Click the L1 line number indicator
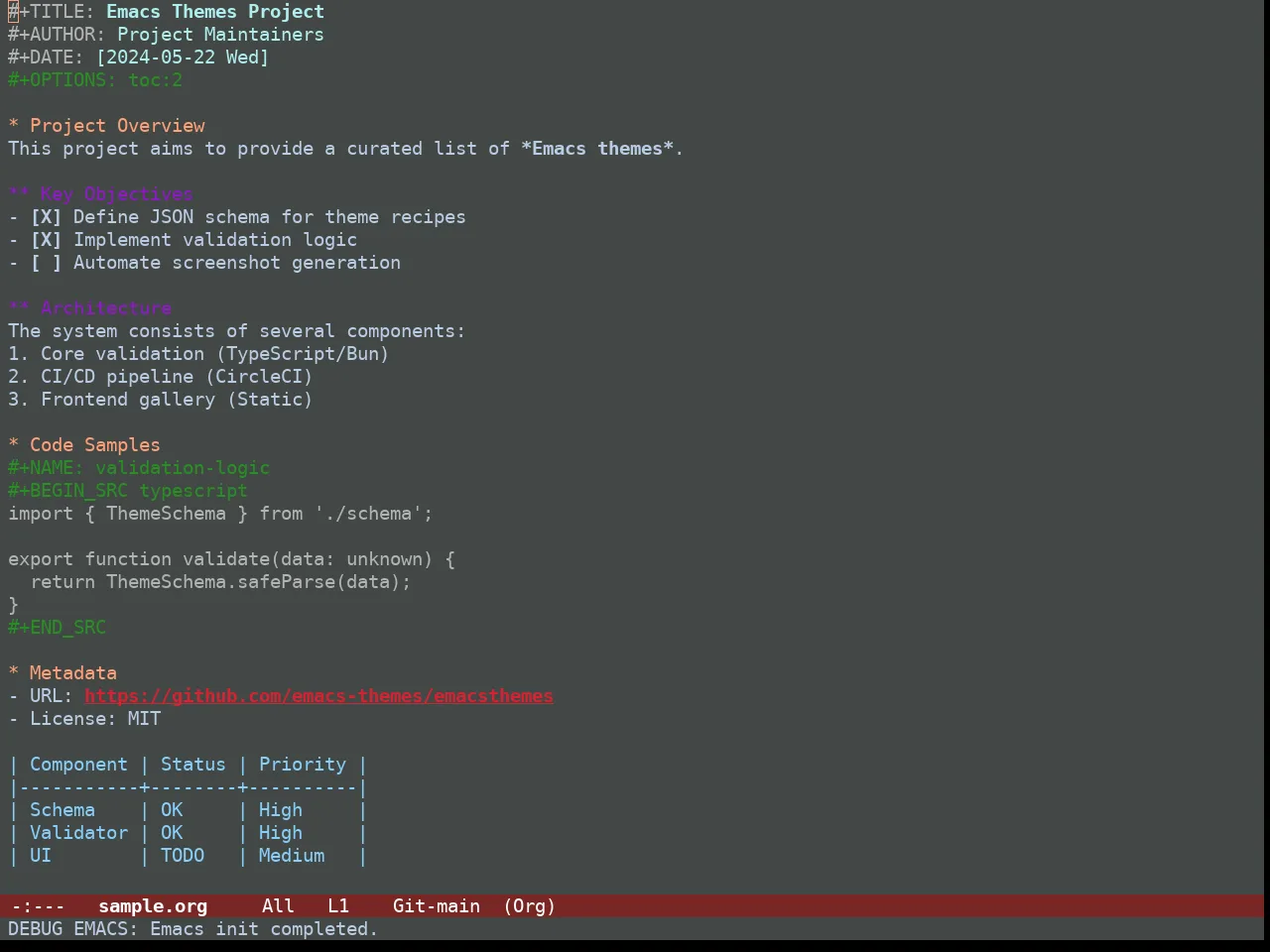This screenshot has width=1270, height=952. 338,906
